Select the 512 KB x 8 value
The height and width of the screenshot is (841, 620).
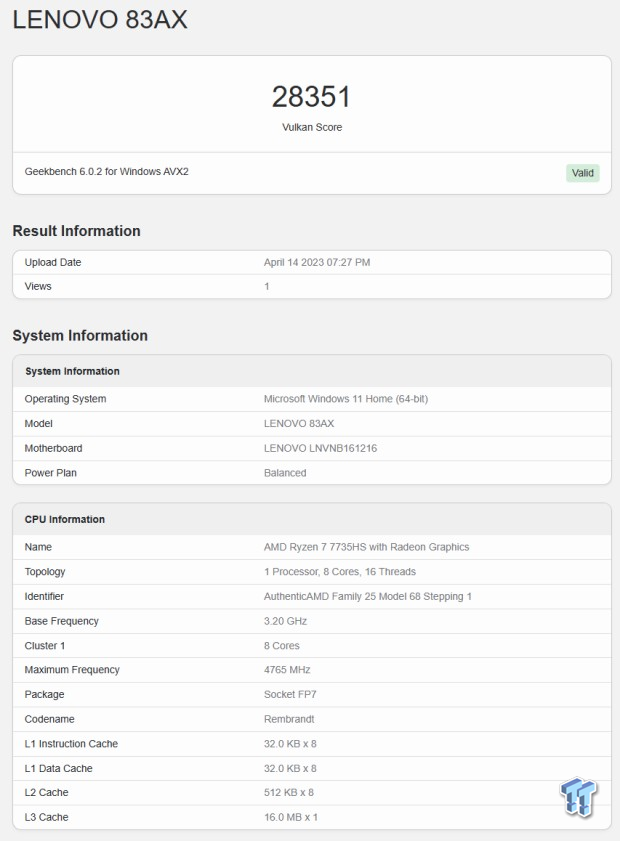pos(289,793)
